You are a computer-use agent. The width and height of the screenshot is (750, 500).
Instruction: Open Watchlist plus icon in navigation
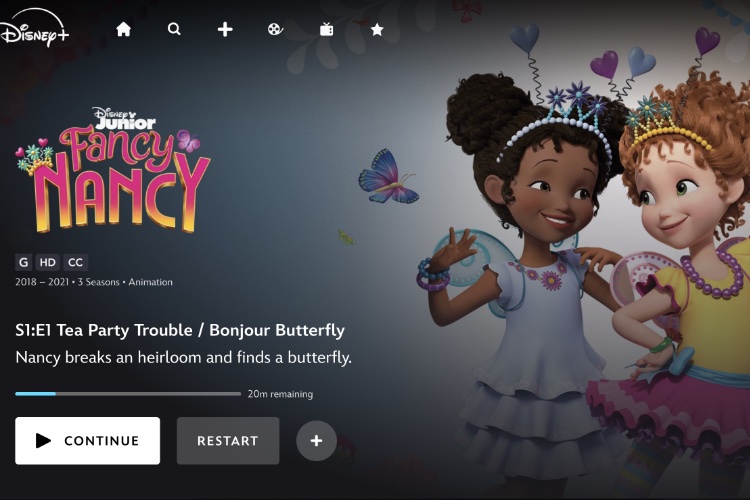coord(225,30)
